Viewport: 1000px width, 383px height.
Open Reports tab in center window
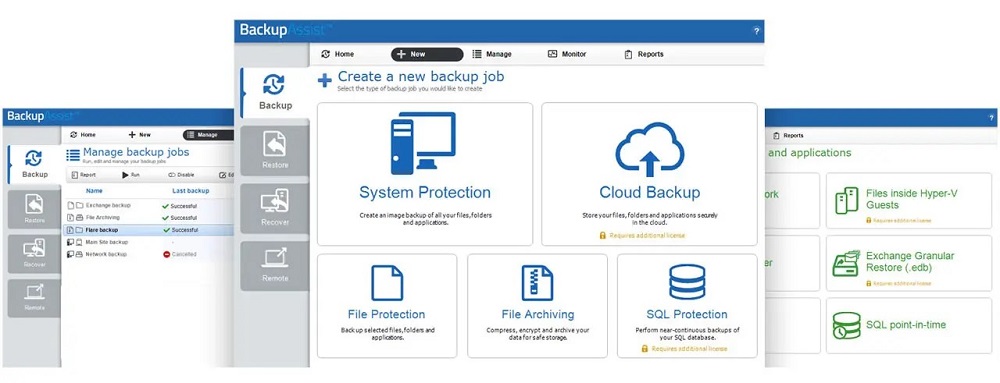tap(644, 54)
